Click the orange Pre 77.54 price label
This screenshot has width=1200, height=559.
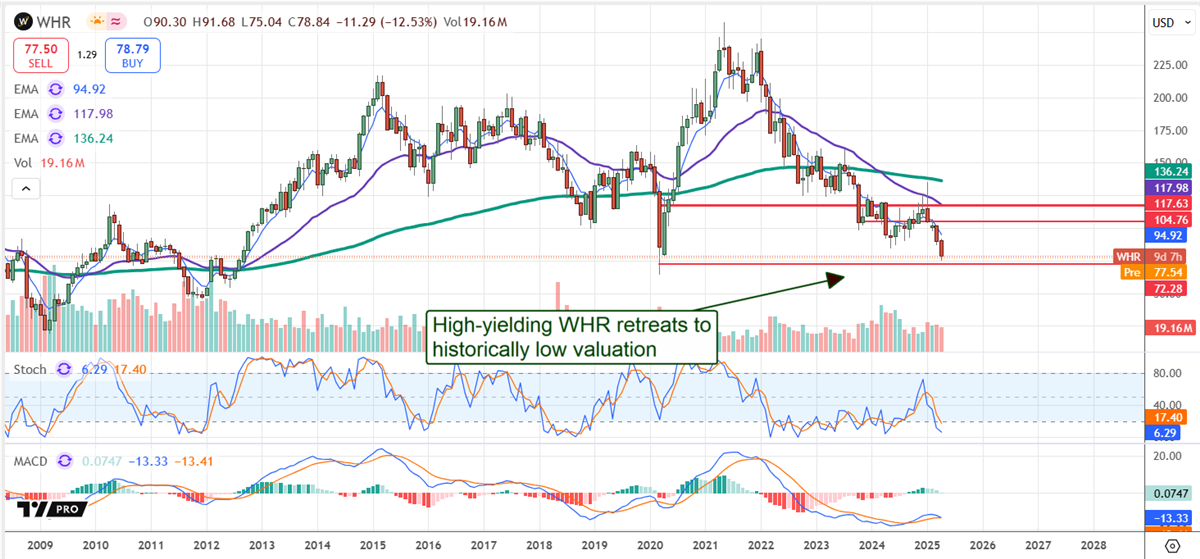click(x=1152, y=271)
